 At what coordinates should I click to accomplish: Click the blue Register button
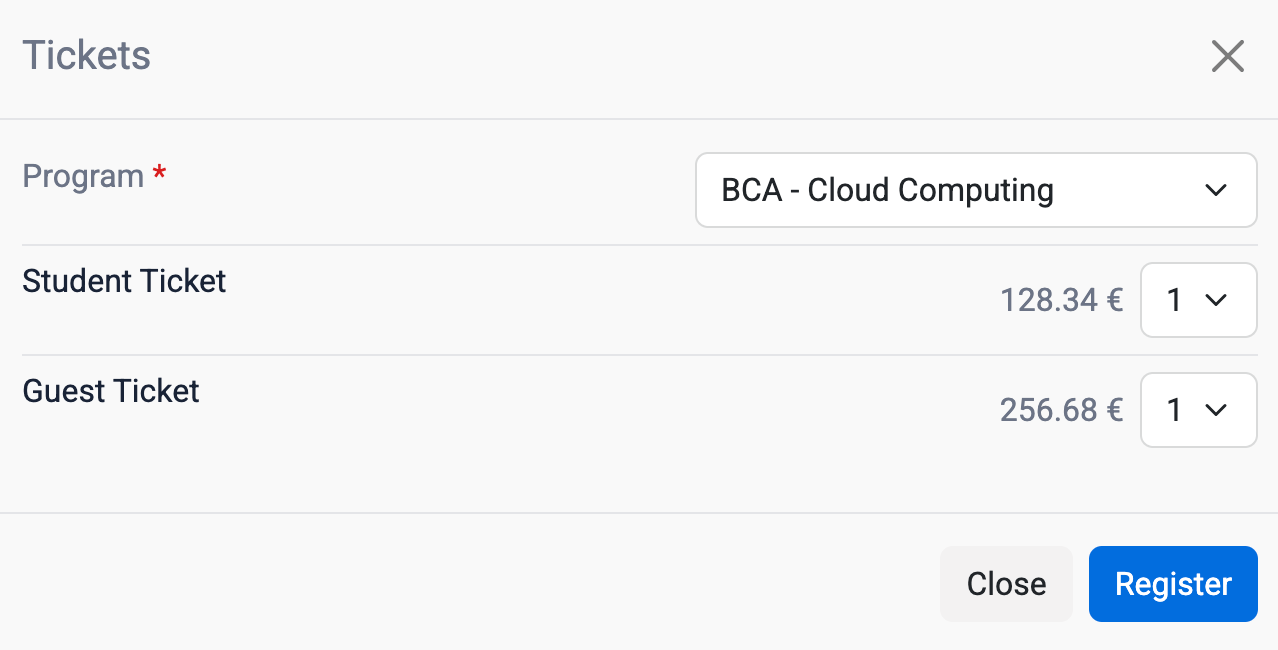(x=1173, y=584)
